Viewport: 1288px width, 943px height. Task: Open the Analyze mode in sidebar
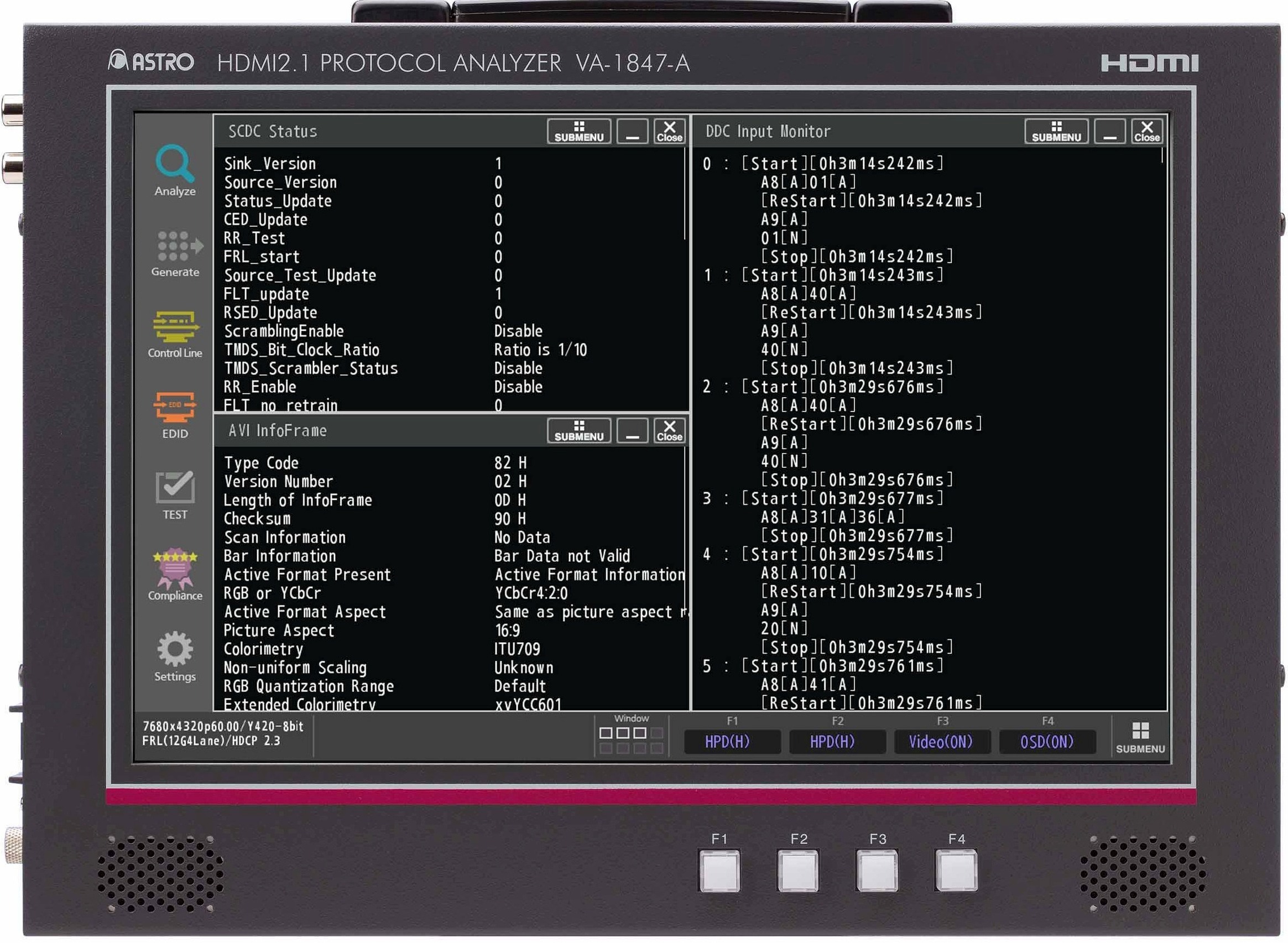coord(175,171)
